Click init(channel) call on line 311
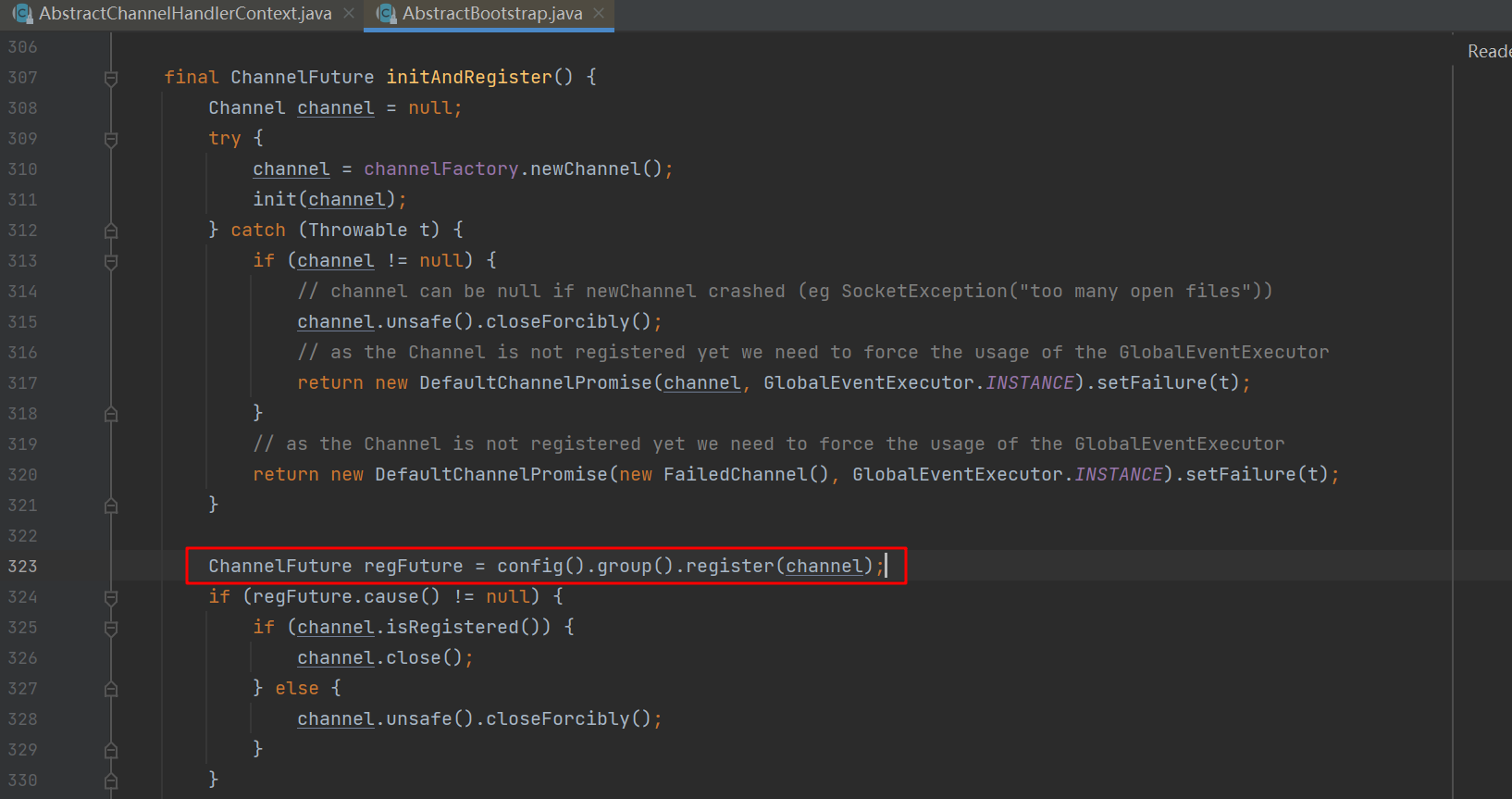Image resolution: width=1512 pixels, height=799 pixels. click(325, 200)
